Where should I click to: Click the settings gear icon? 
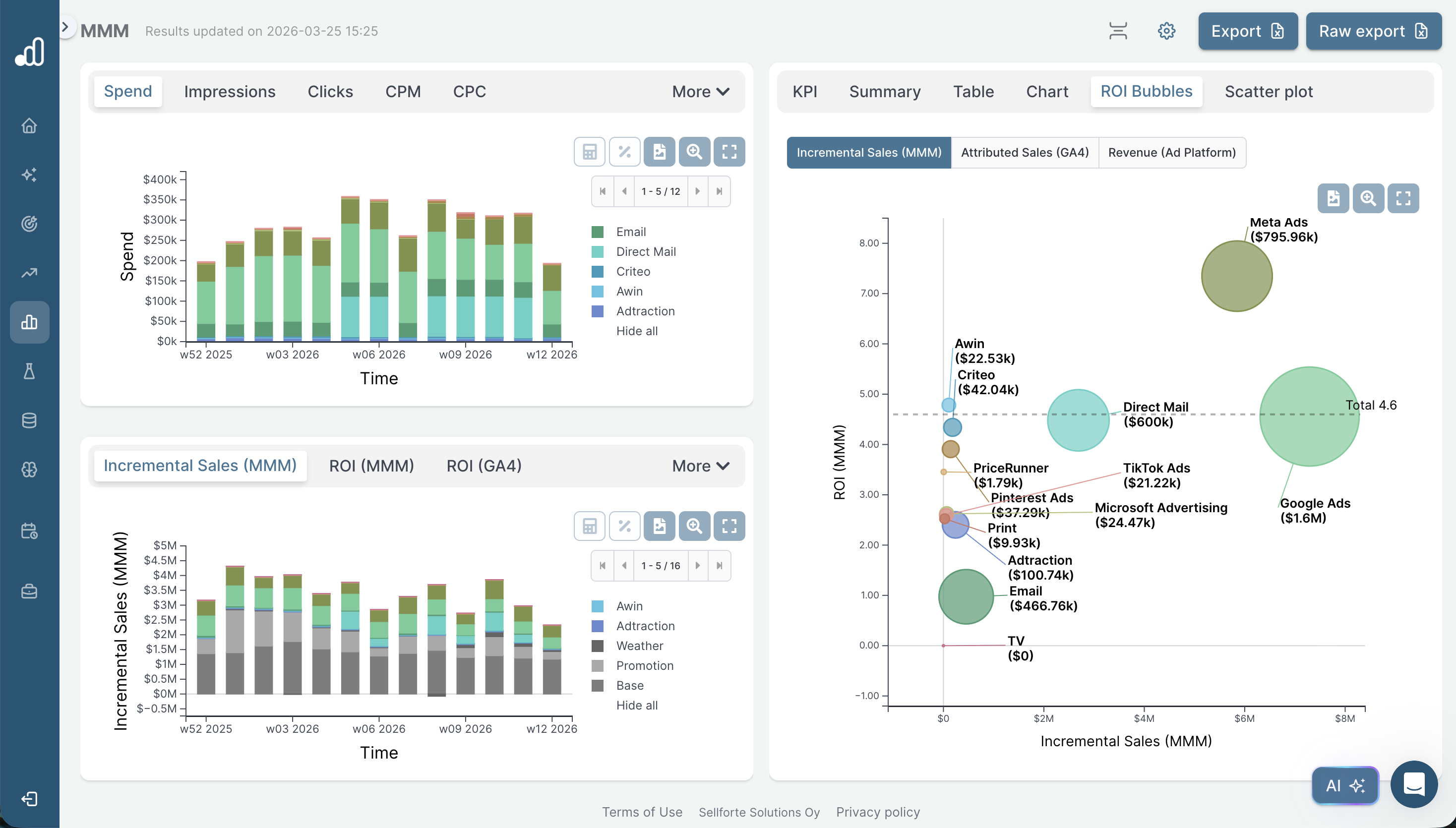click(1166, 31)
